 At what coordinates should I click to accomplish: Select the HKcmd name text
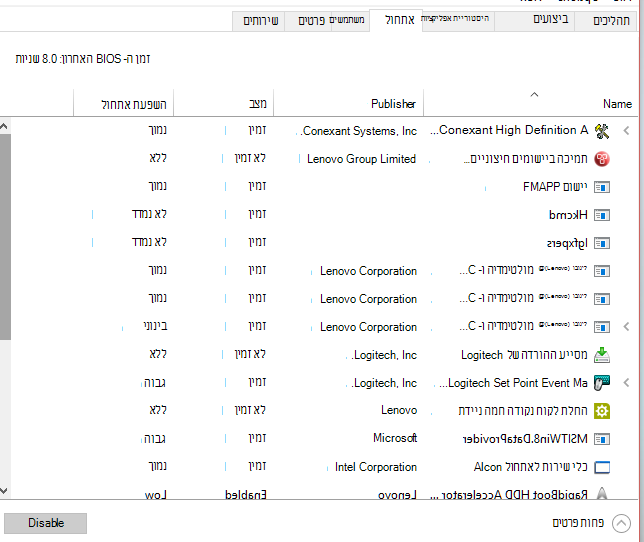pos(568,215)
